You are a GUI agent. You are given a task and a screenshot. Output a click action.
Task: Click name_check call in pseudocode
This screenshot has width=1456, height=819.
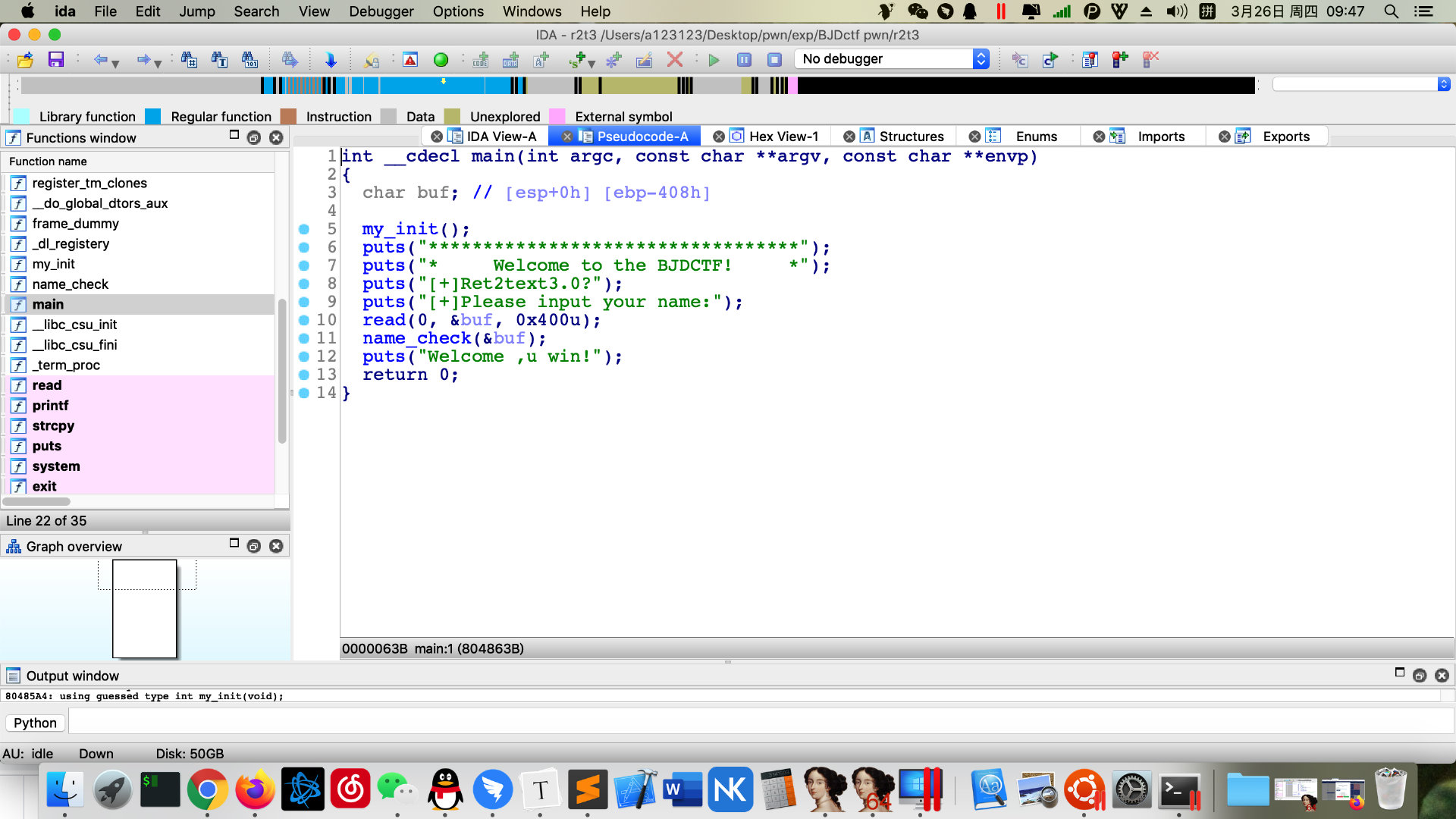point(416,338)
